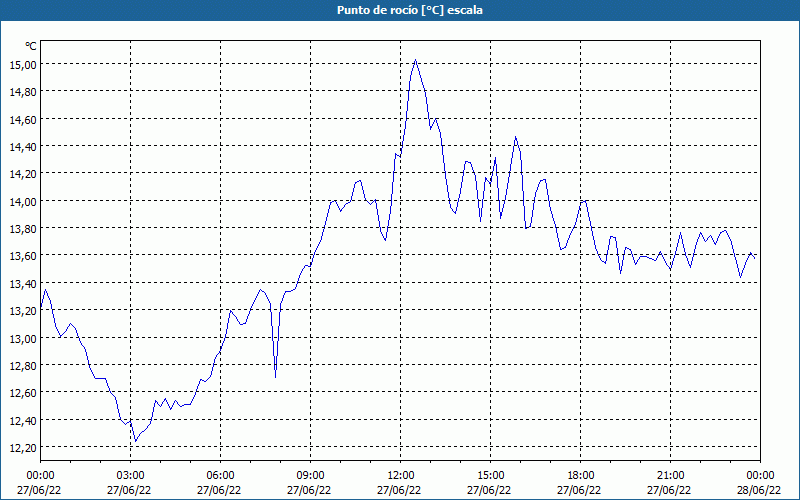800x500 pixels.
Task: Click the 13,60 y-axis label
Action: [x=23, y=256]
